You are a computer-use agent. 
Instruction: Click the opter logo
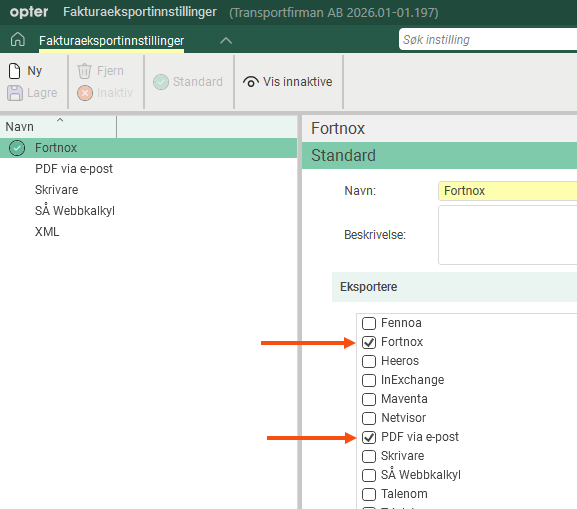pos(29,12)
